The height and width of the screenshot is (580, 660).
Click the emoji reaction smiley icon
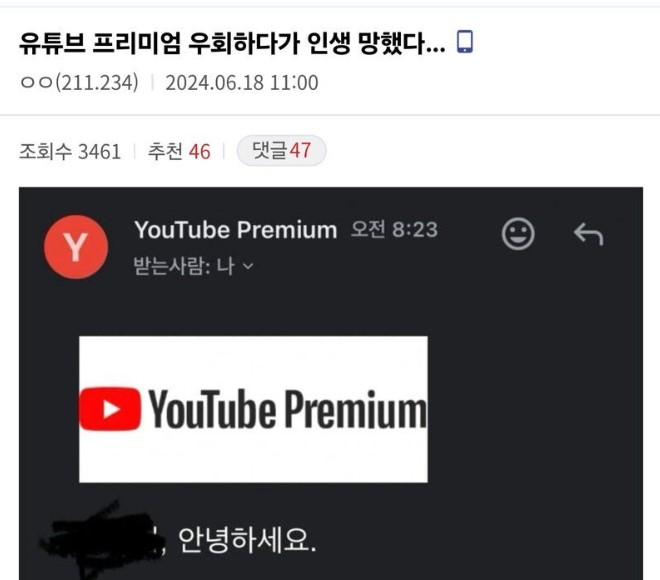pyautogui.click(x=518, y=234)
